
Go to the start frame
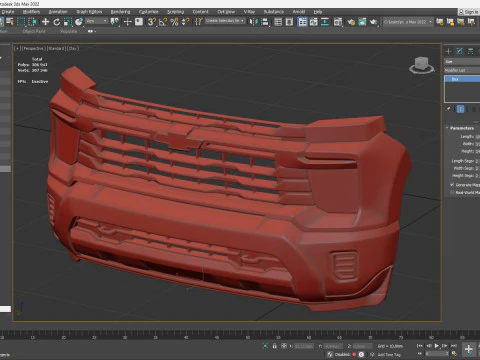coord(420,346)
